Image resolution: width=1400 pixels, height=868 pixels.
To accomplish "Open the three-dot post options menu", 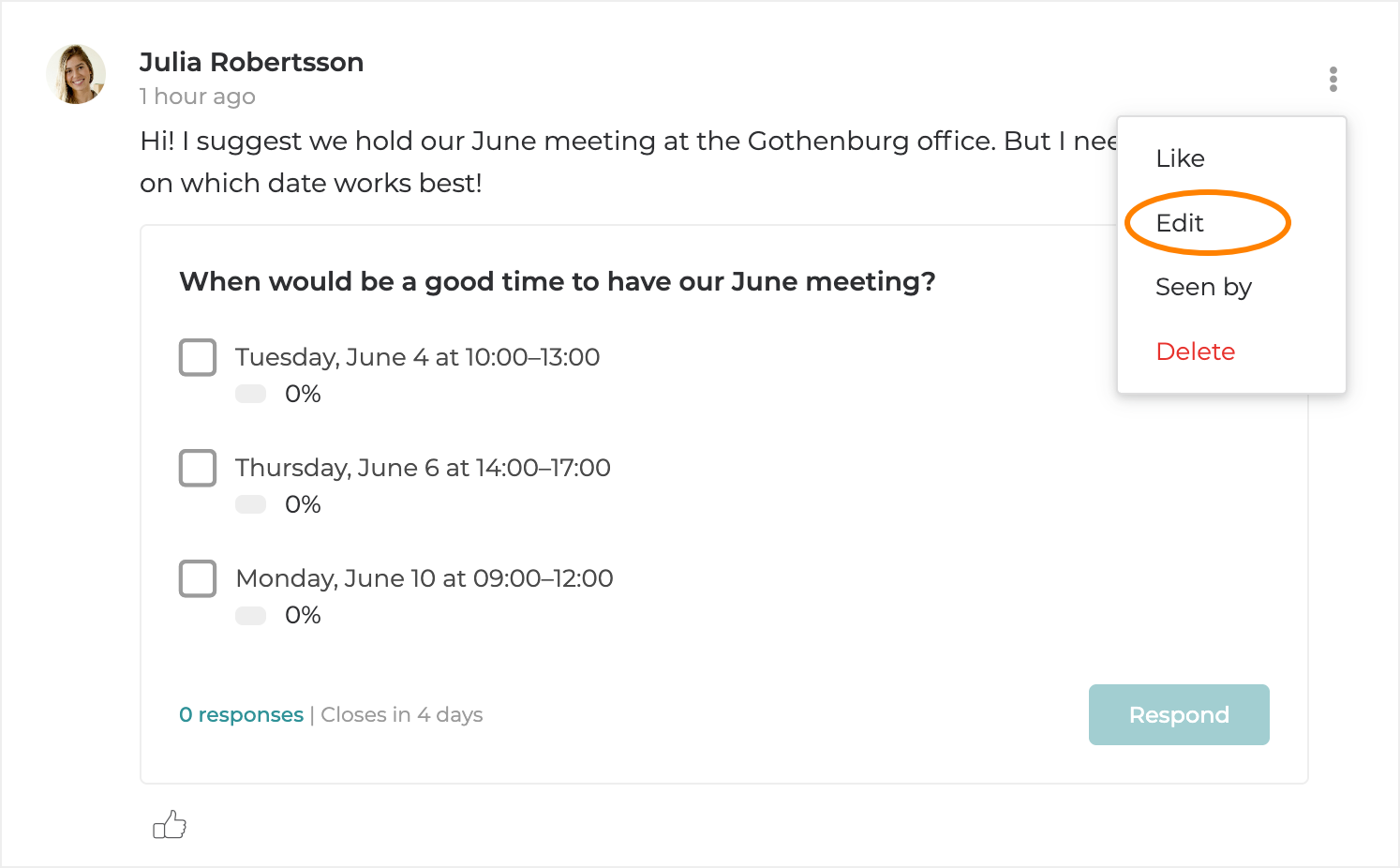I will tap(1333, 79).
